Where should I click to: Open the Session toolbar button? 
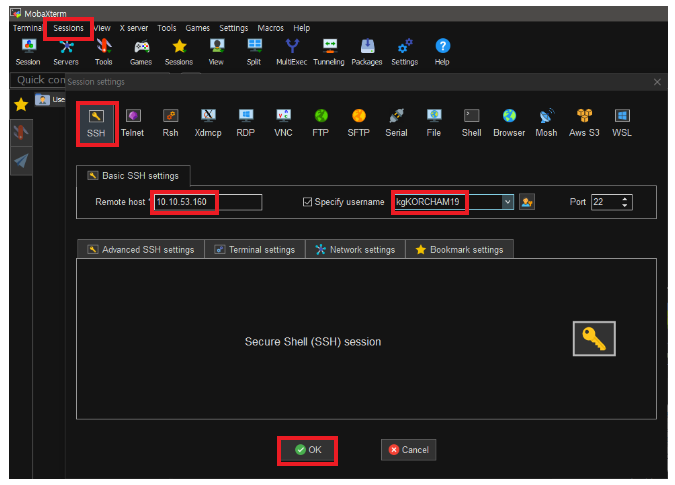[28, 52]
